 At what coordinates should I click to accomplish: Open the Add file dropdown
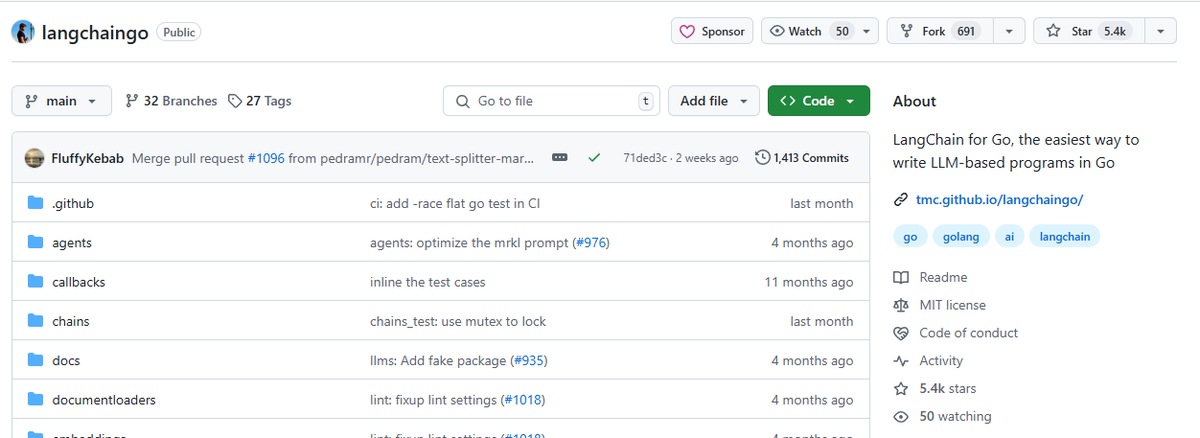tap(713, 101)
